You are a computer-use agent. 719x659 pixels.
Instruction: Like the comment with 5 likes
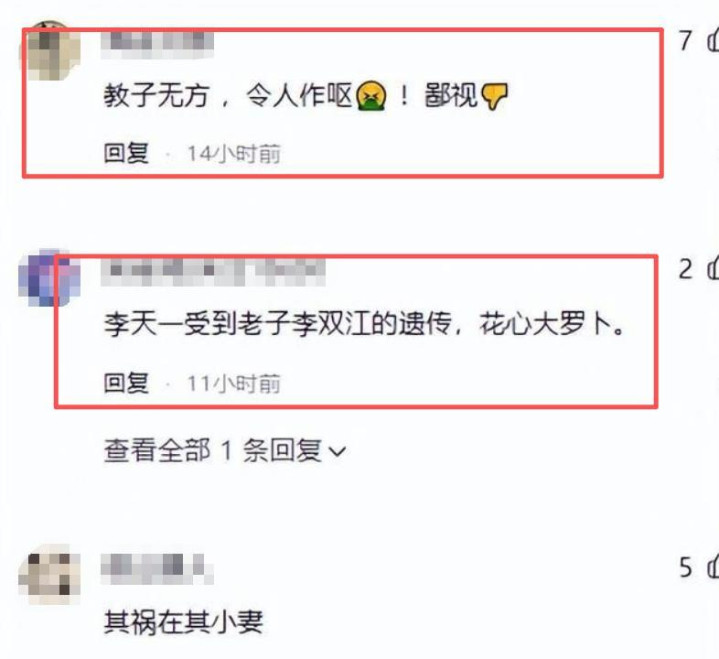pos(713,567)
